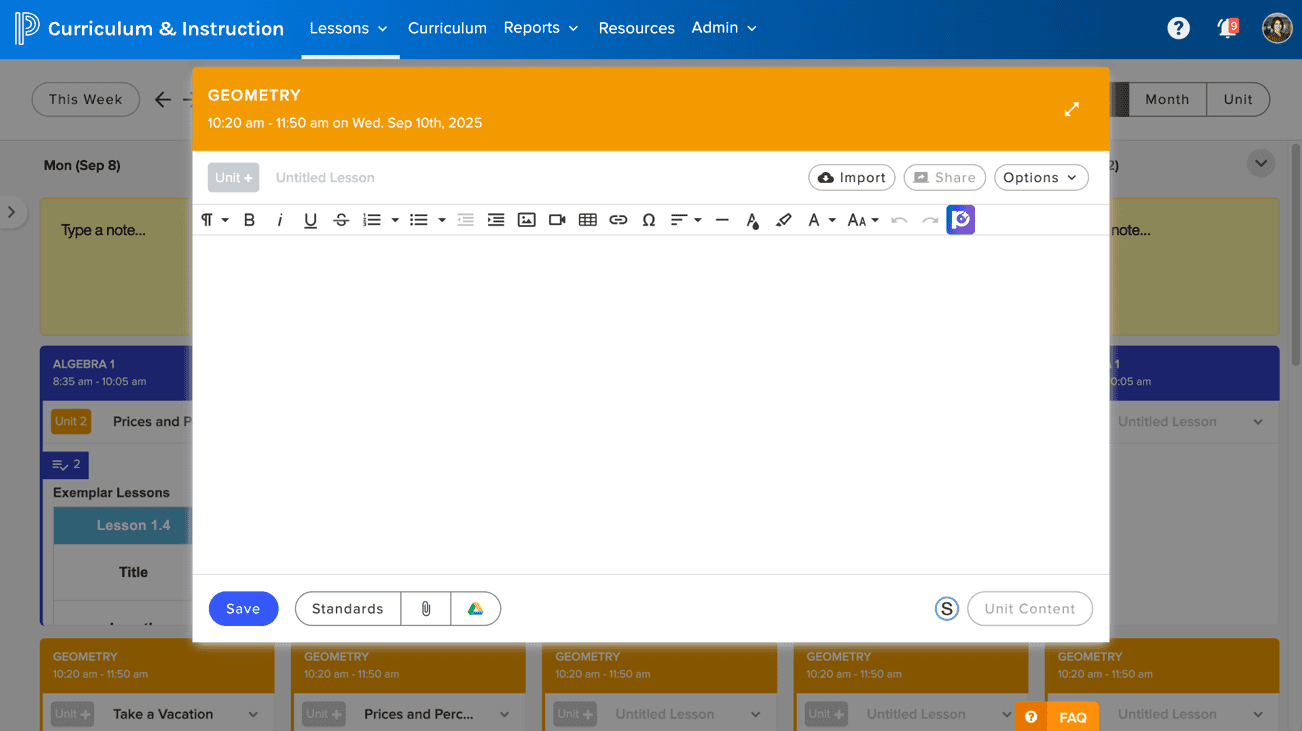Click the Import button

[852, 177]
